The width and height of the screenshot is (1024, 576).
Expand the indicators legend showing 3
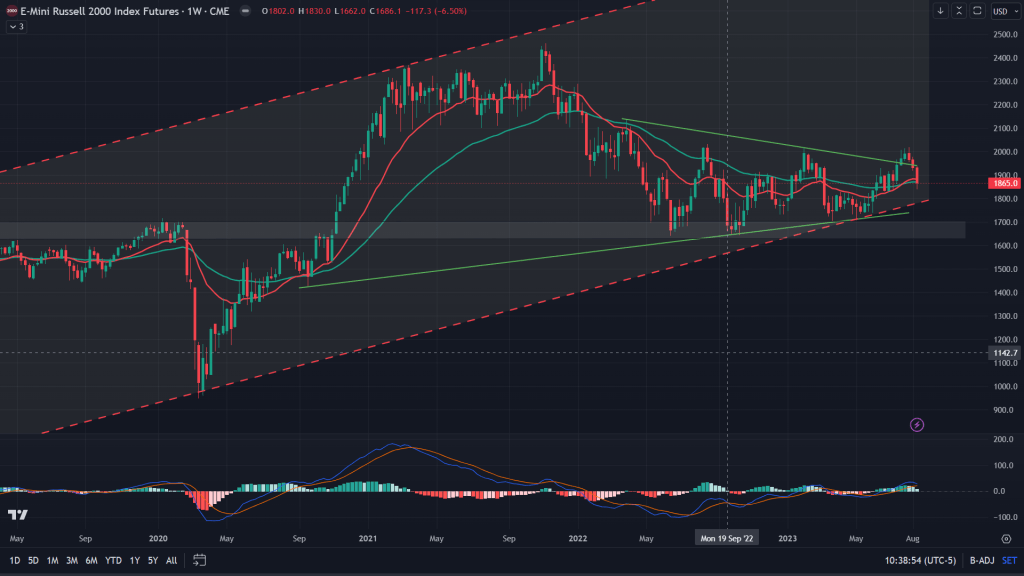(x=16, y=27)
